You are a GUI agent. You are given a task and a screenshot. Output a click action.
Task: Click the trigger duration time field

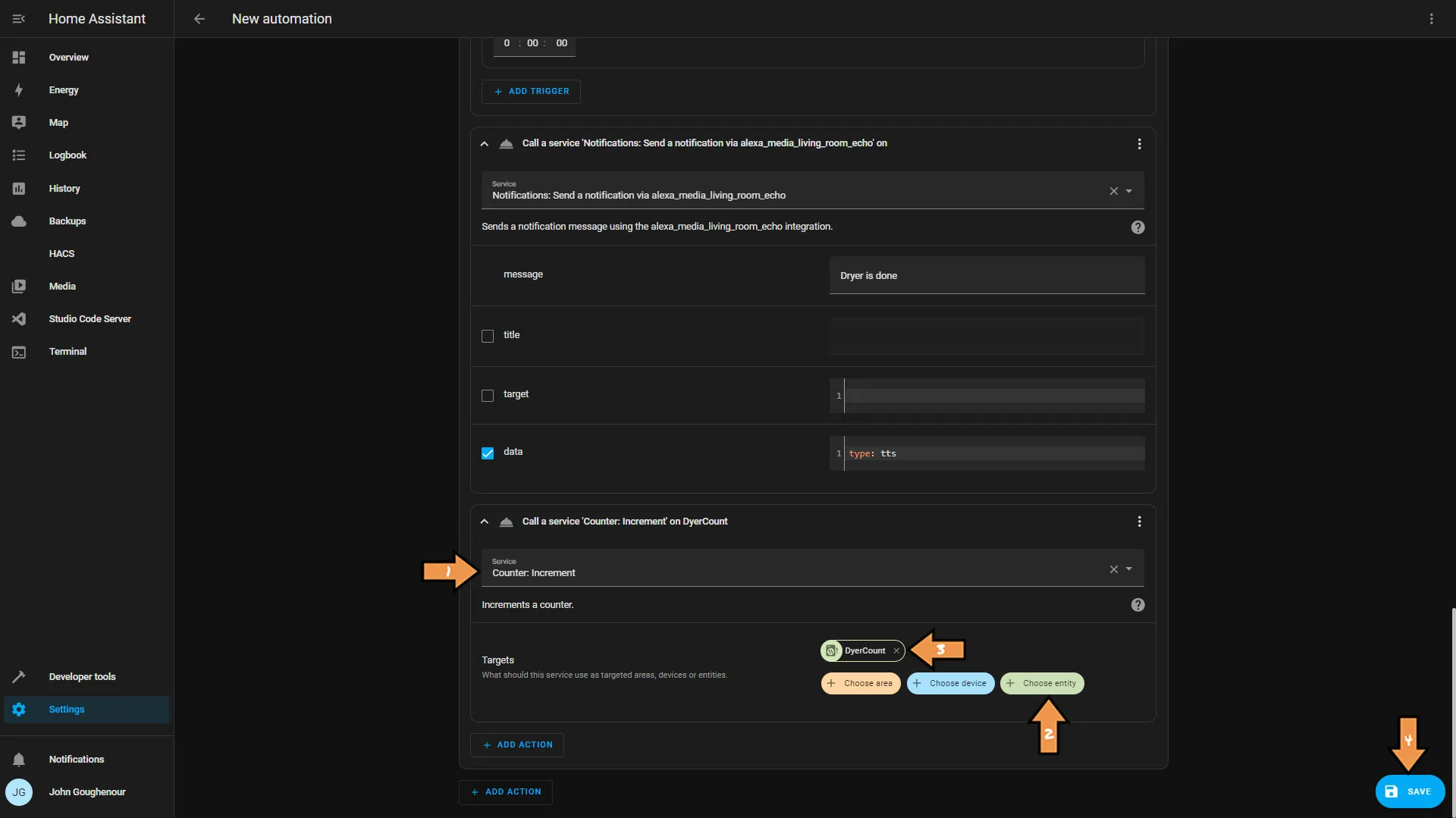[534, 44]
